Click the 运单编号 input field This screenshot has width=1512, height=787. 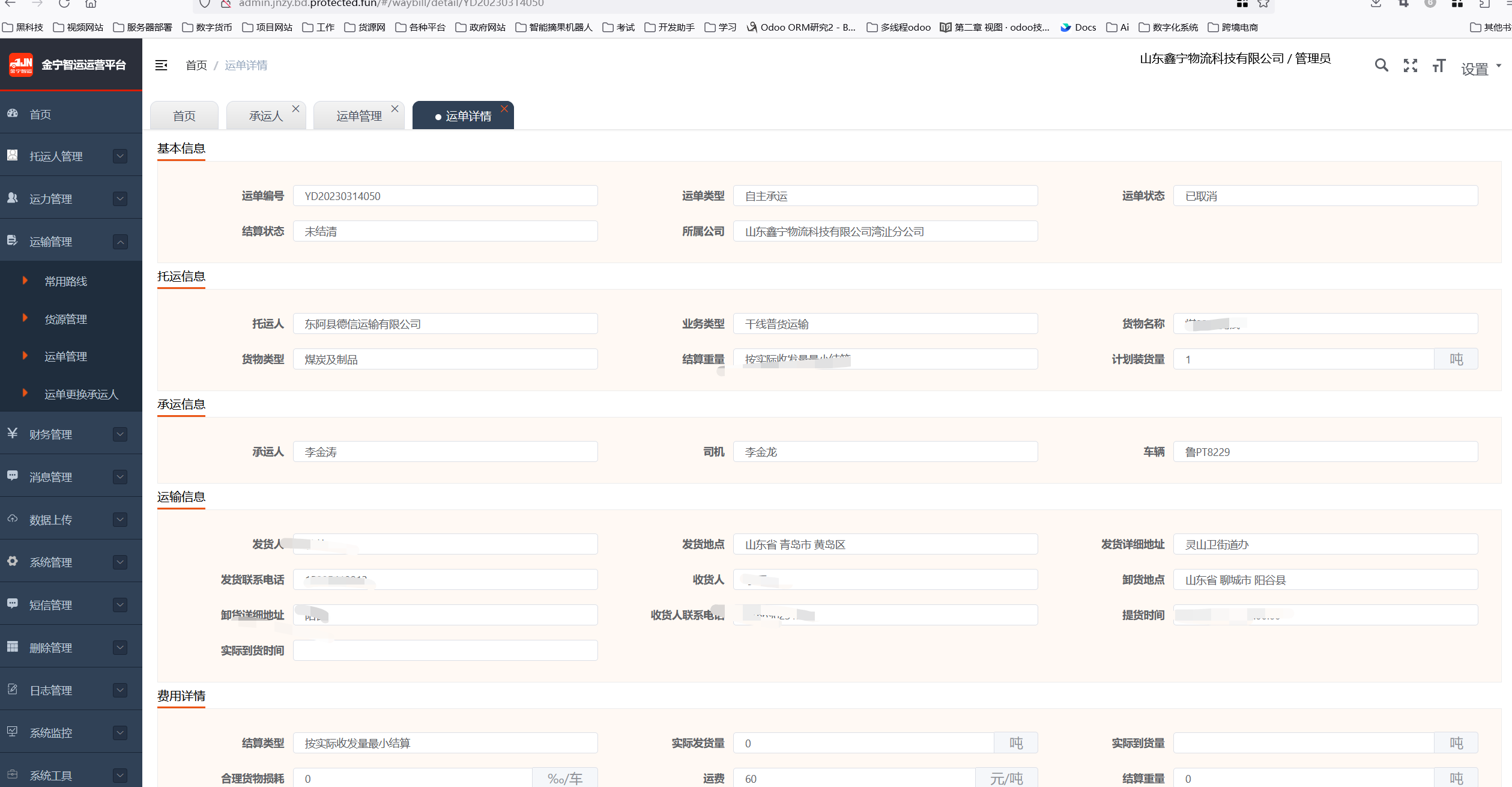[445, 196]
